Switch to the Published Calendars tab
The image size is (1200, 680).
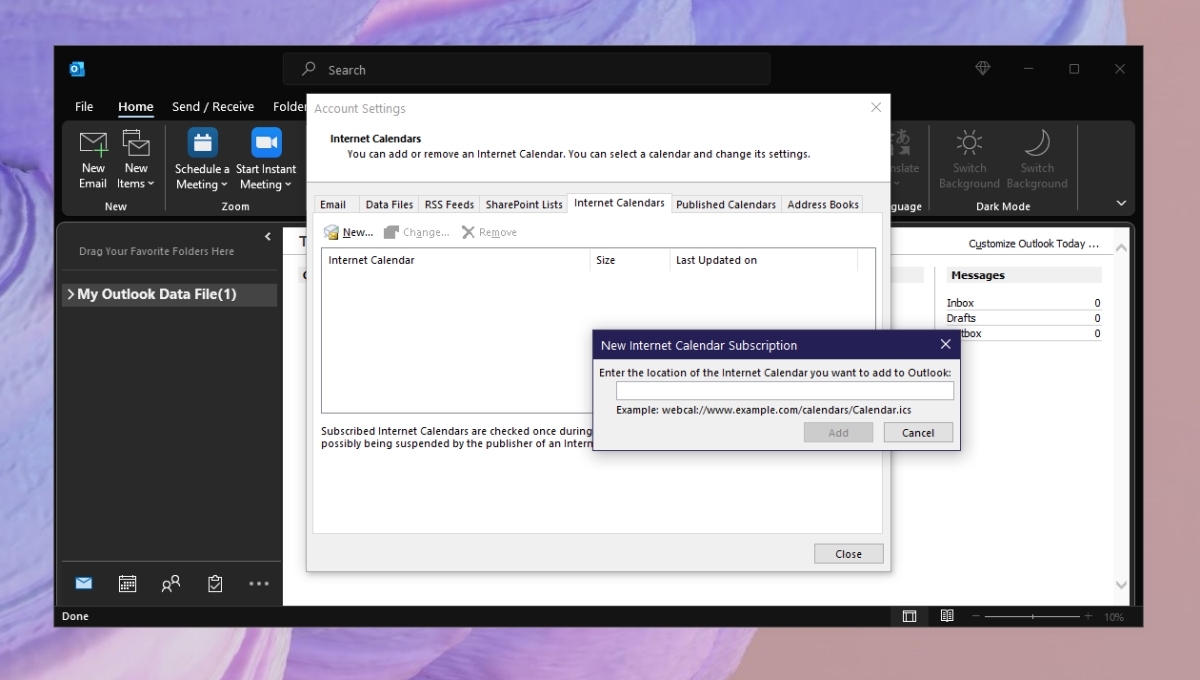(x=726, y=204)
